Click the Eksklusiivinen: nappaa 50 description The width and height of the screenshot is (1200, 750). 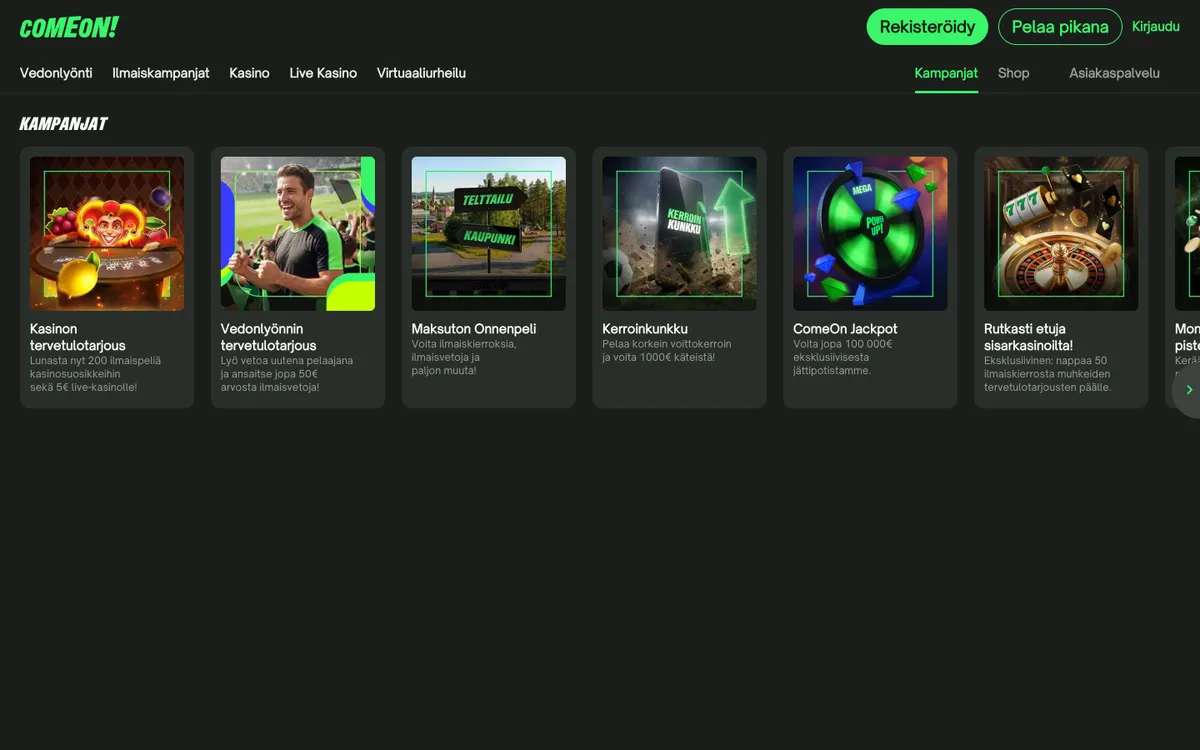[1047, 374]
